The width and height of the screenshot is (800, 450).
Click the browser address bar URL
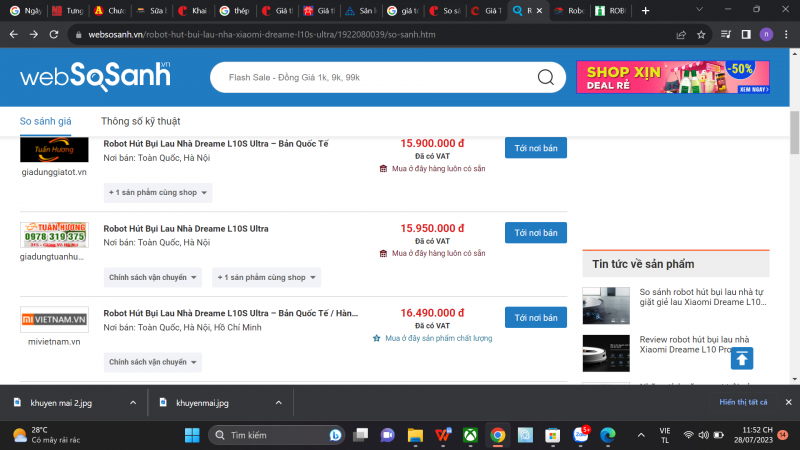click(x=262, y=34)
